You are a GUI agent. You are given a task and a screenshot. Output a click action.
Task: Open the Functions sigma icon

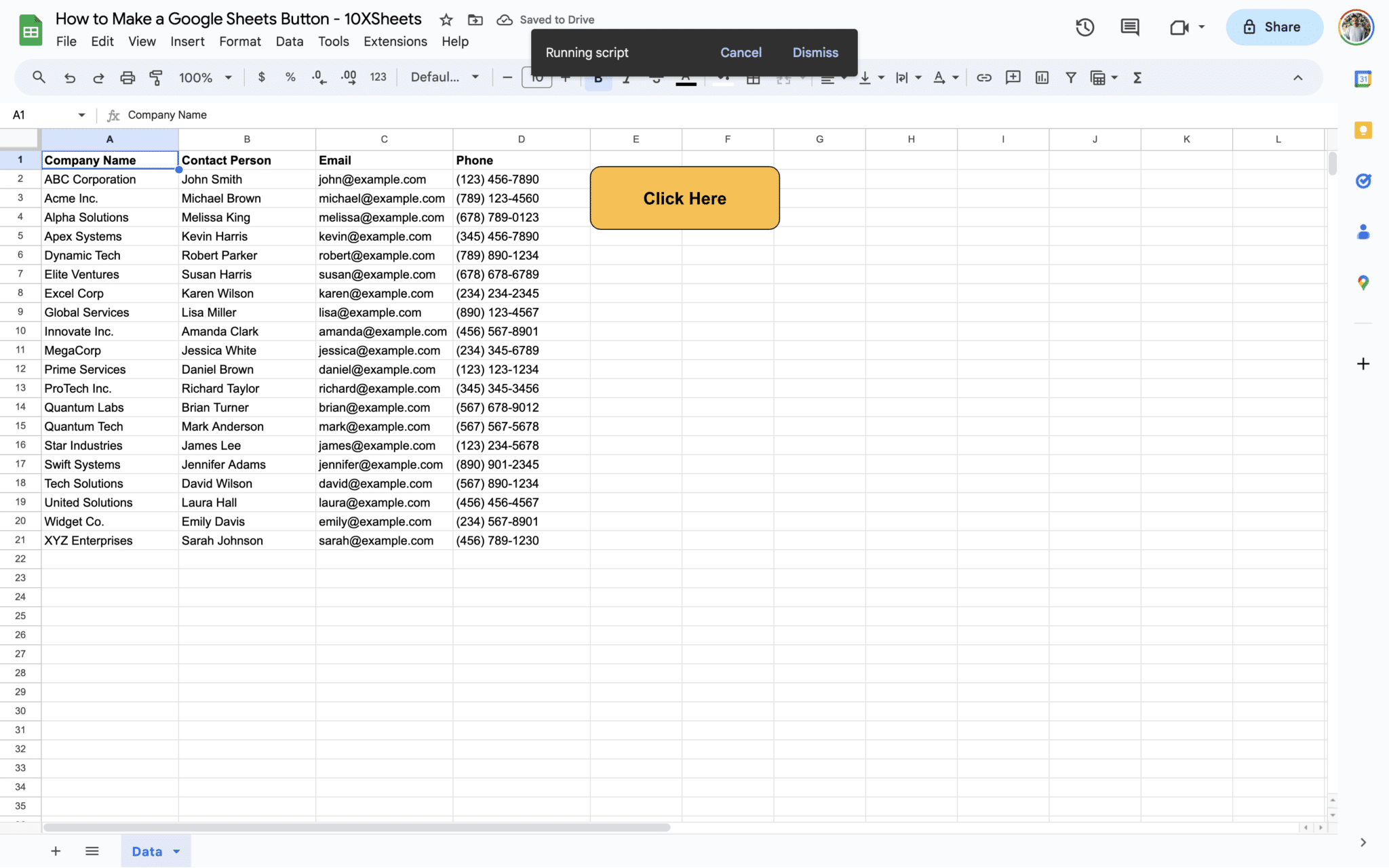point(1137,77)
